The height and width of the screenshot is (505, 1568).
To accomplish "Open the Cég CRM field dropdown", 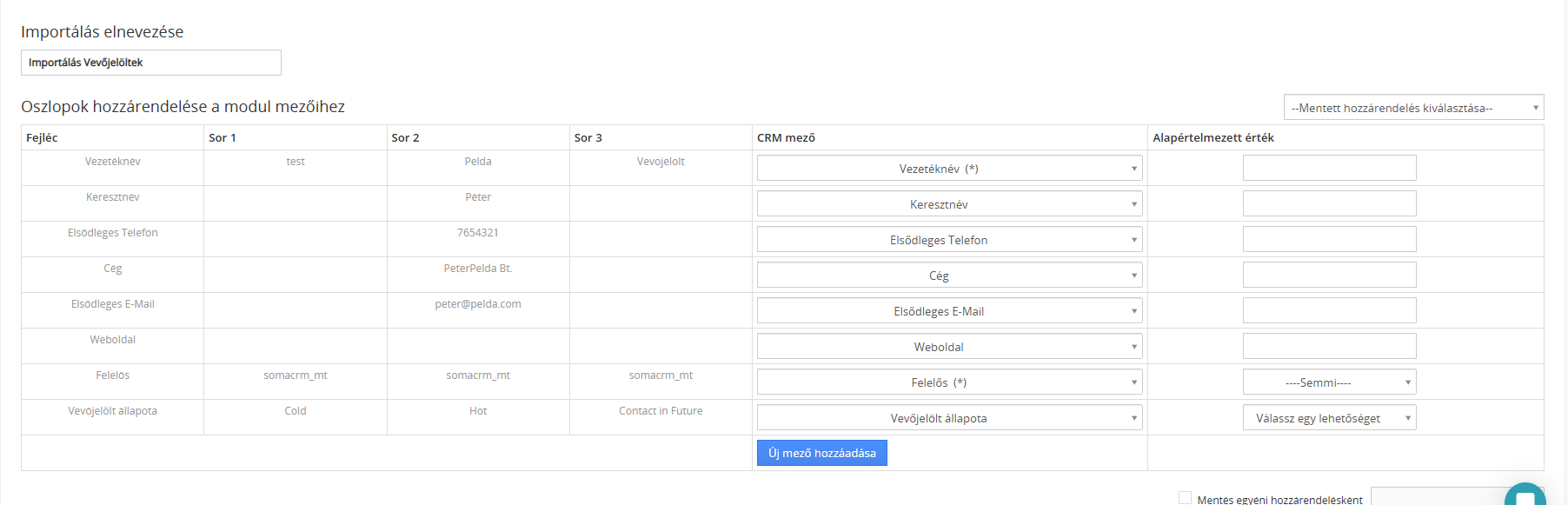I will (x=949, y=275).
